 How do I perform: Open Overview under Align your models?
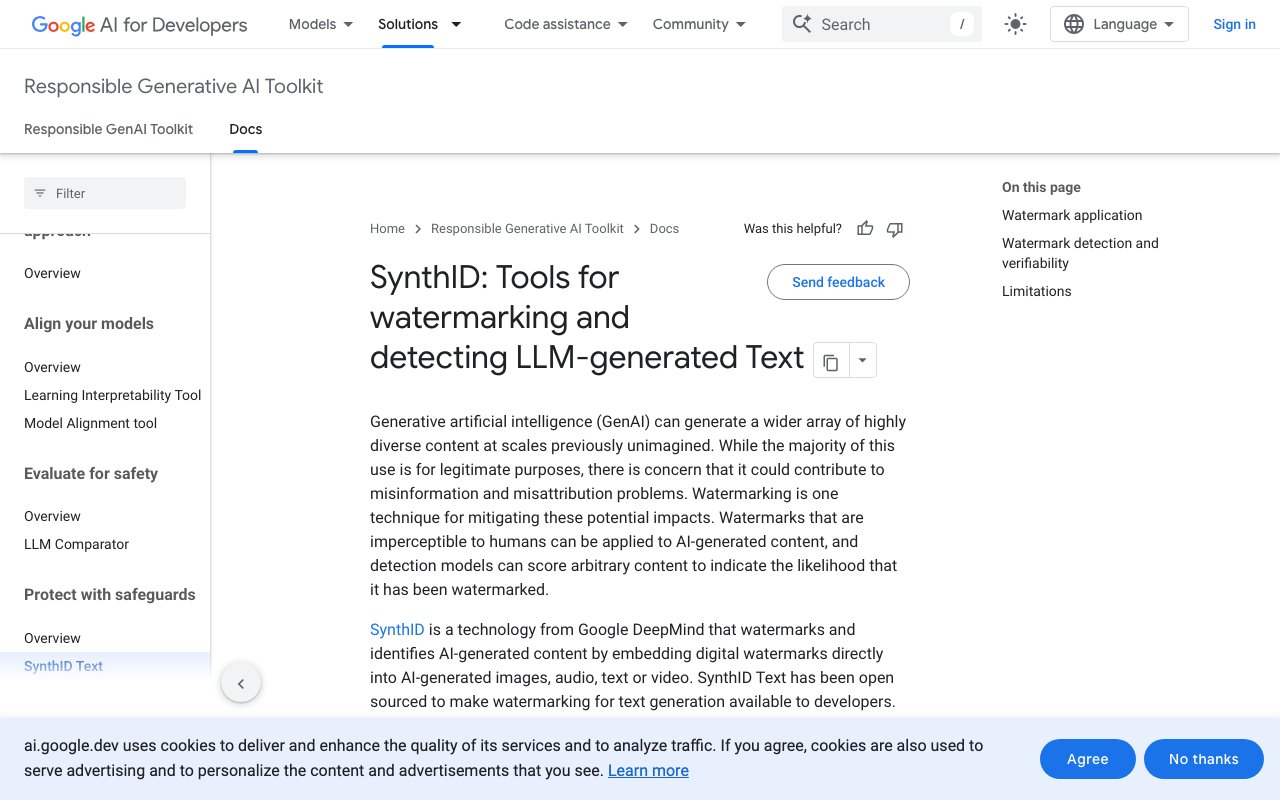(52, 367)
